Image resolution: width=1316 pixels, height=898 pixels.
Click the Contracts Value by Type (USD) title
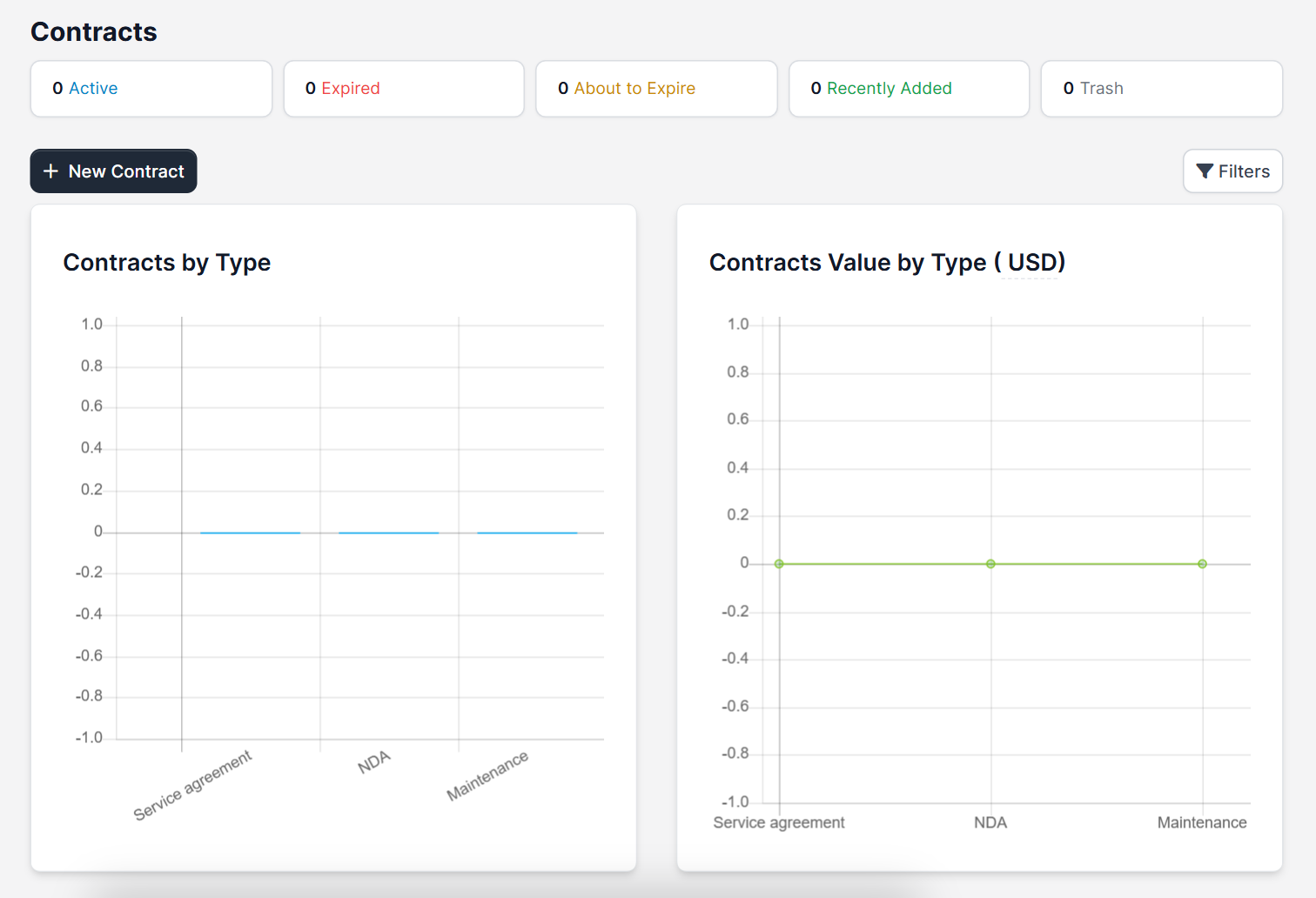point(887,263)
